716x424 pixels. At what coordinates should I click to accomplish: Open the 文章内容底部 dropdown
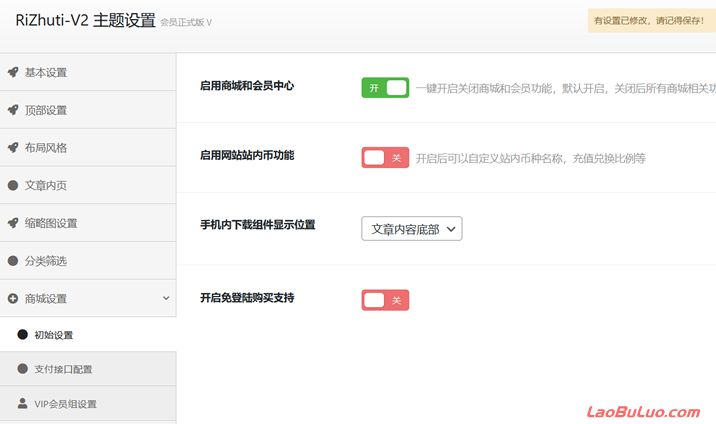tap(411, 229)
